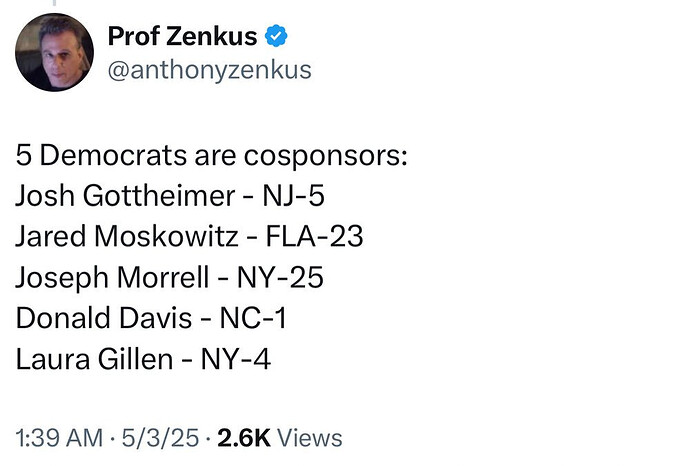Screen dimensions: 690x466
Task: Visit the @anthonyzenkus handle link
Action: tap(209, 70)
